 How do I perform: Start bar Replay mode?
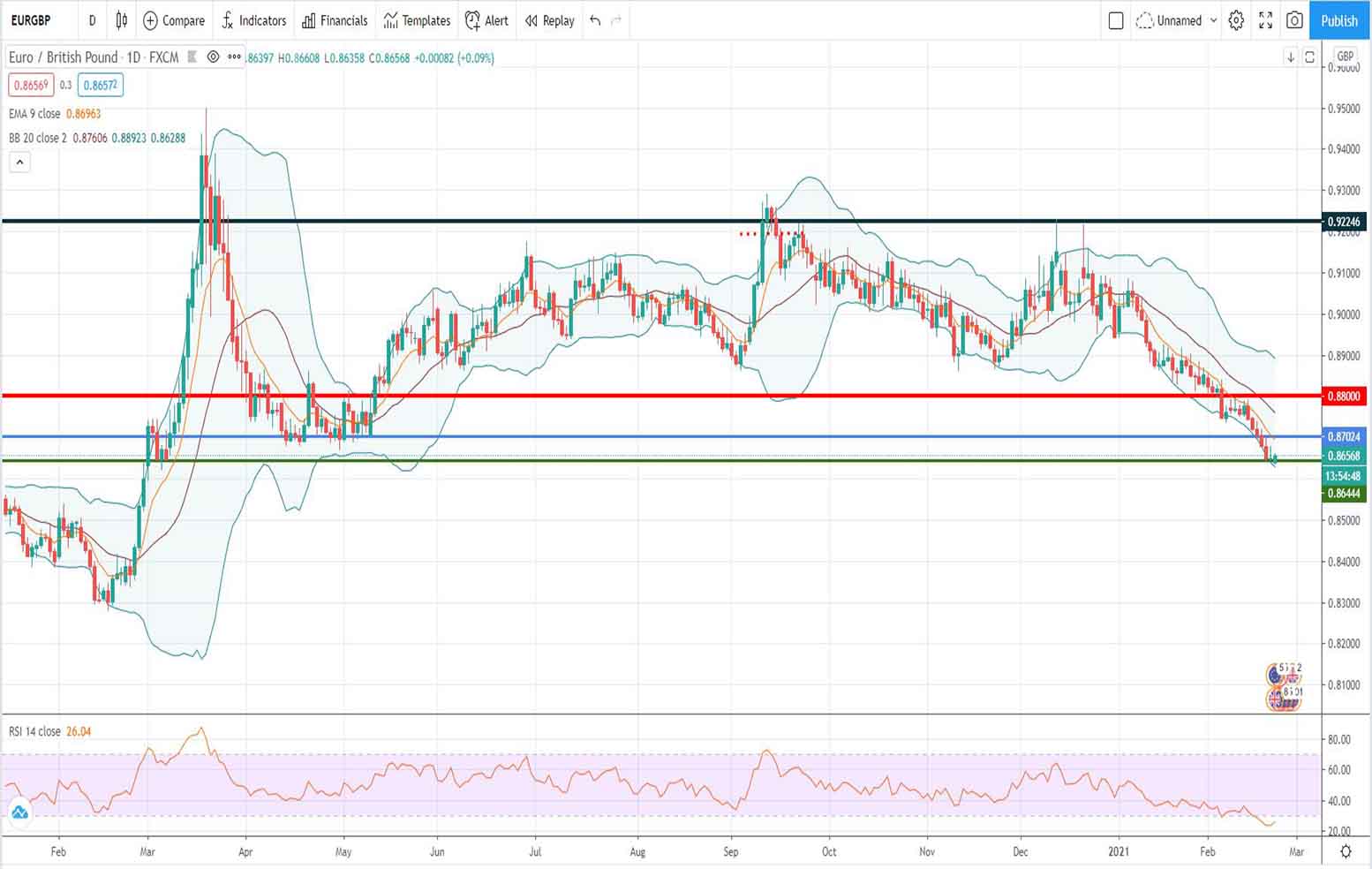coord(548,20)
